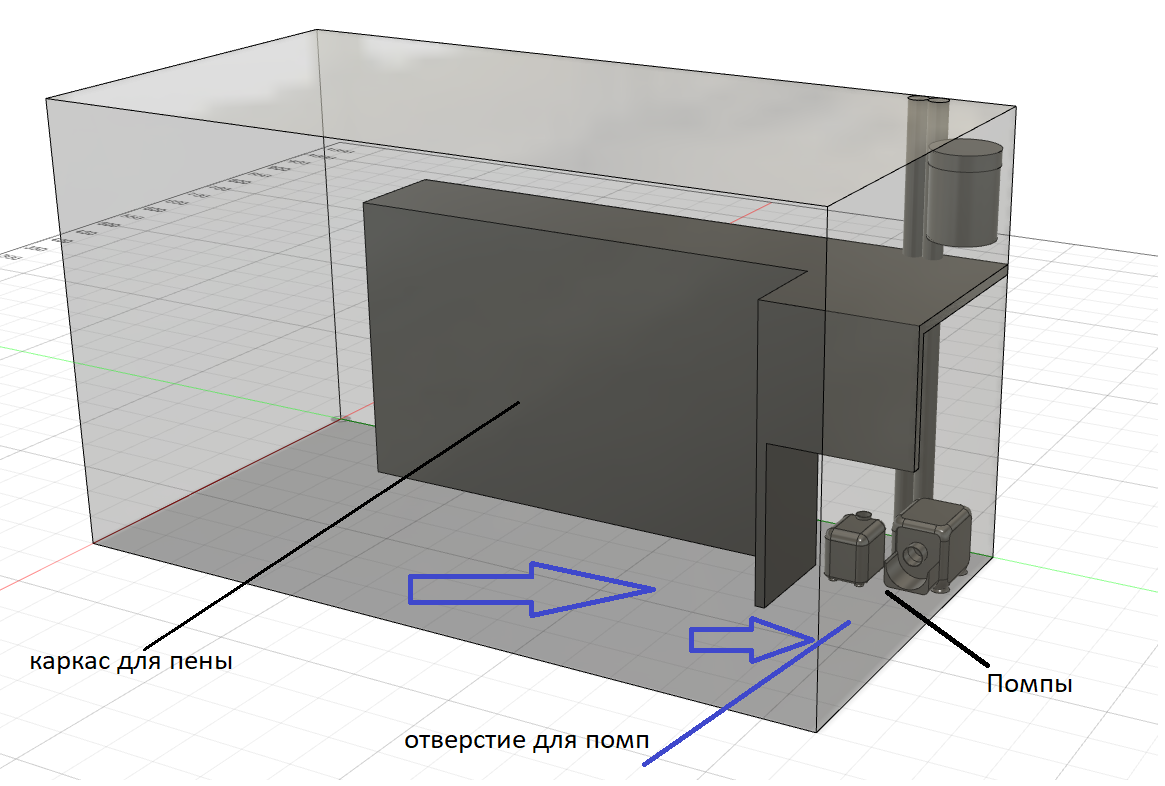Click the text label 'отверстие для помп'
1165x786 pixels.
tap(527, 740)
